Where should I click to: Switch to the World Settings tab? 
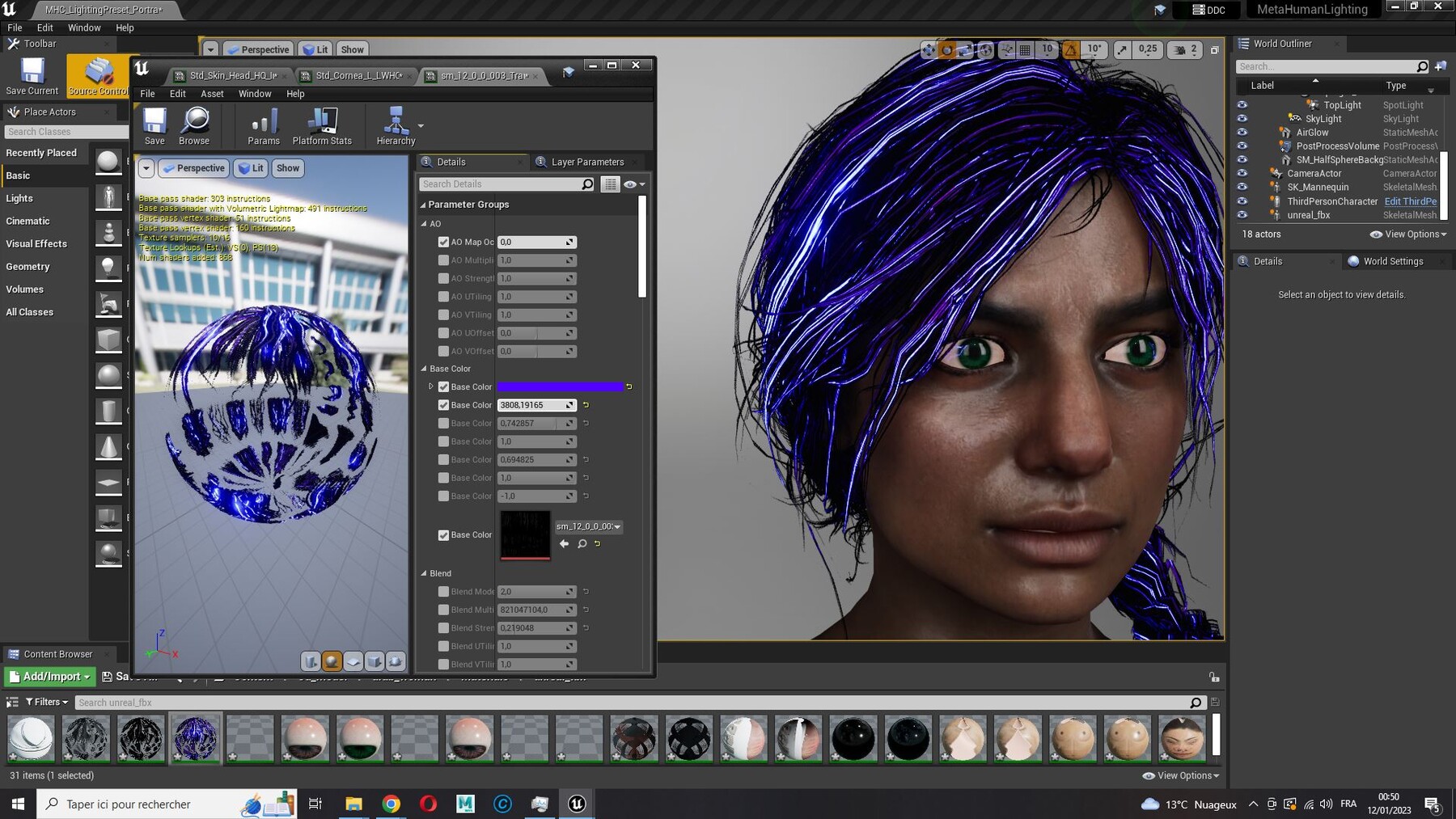tap(1393, 261)
